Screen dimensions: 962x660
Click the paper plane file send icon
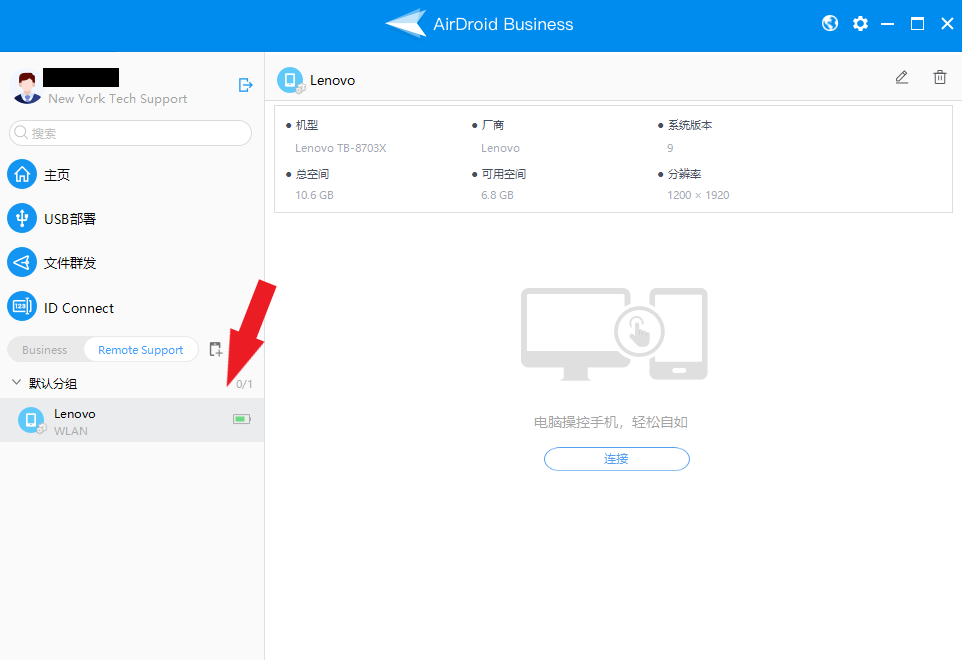point(22,263)
